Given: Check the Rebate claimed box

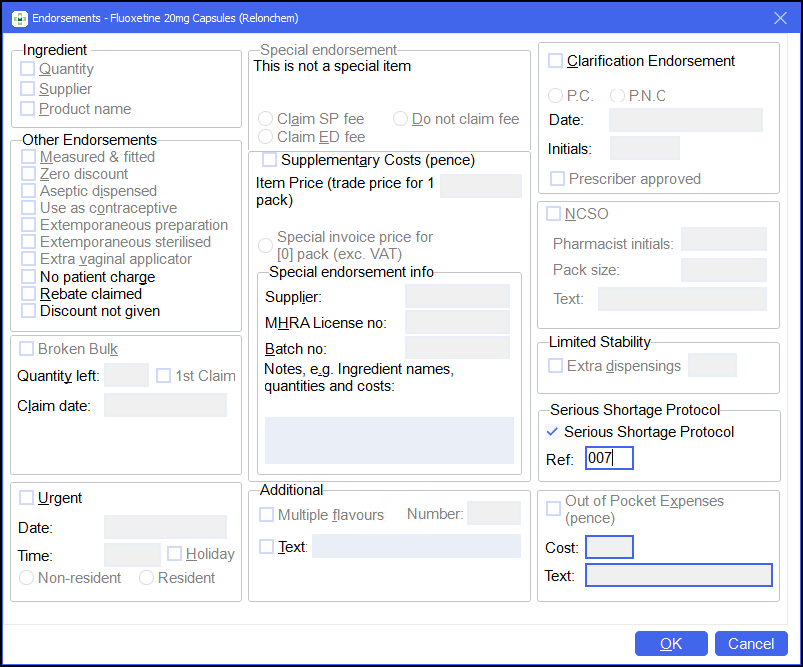Looking at the screenshot, I should tap(28, 294).
